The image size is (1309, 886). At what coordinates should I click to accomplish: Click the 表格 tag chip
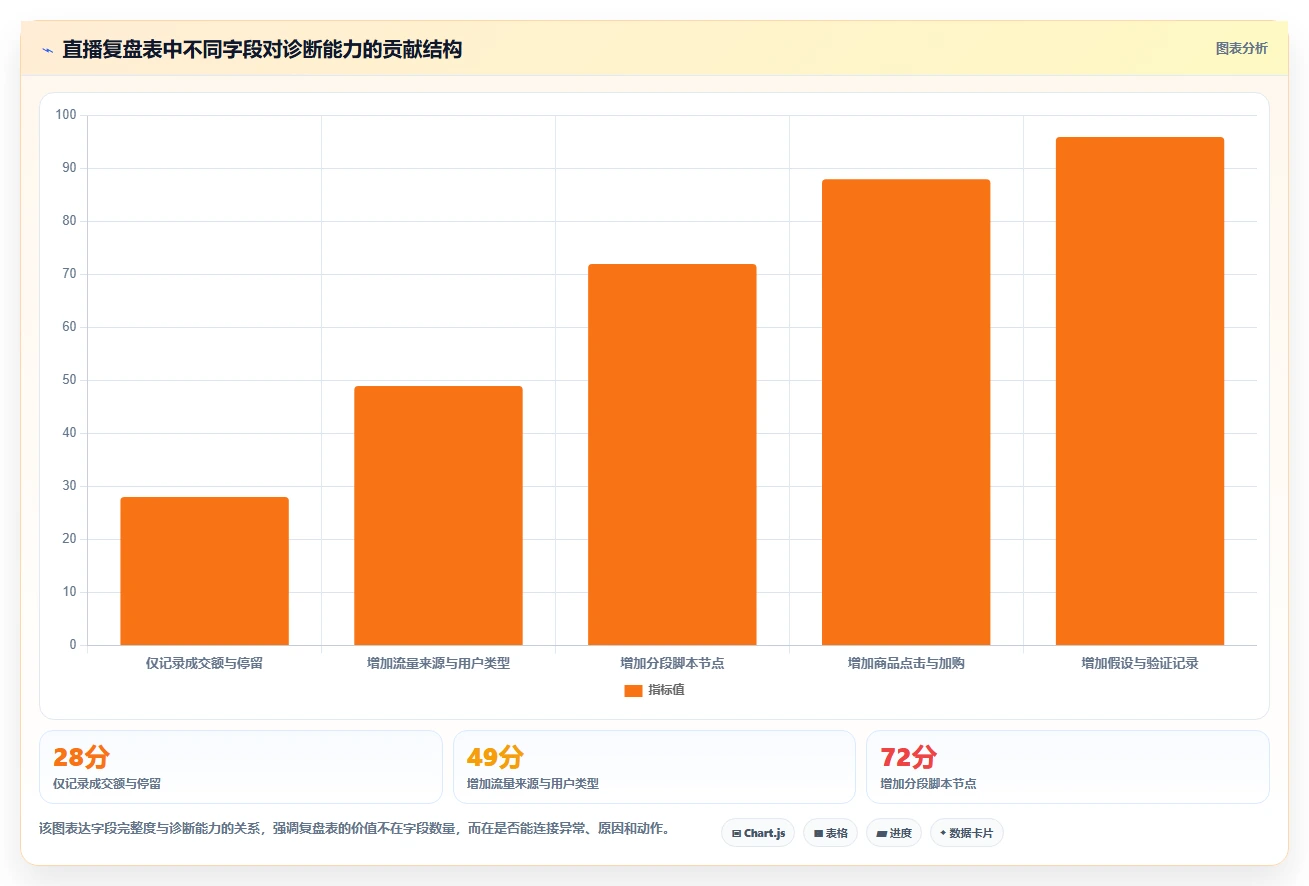(x=831, y=833)
